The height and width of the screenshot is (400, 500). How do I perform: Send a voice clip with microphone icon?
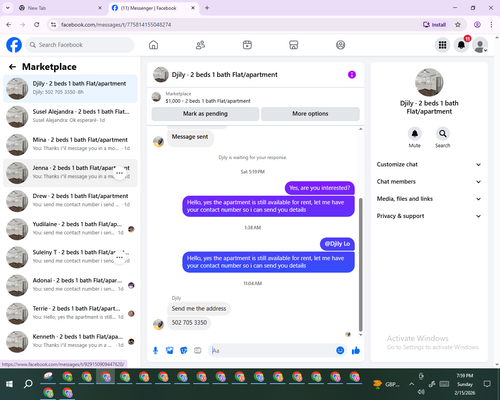point(155,350)
